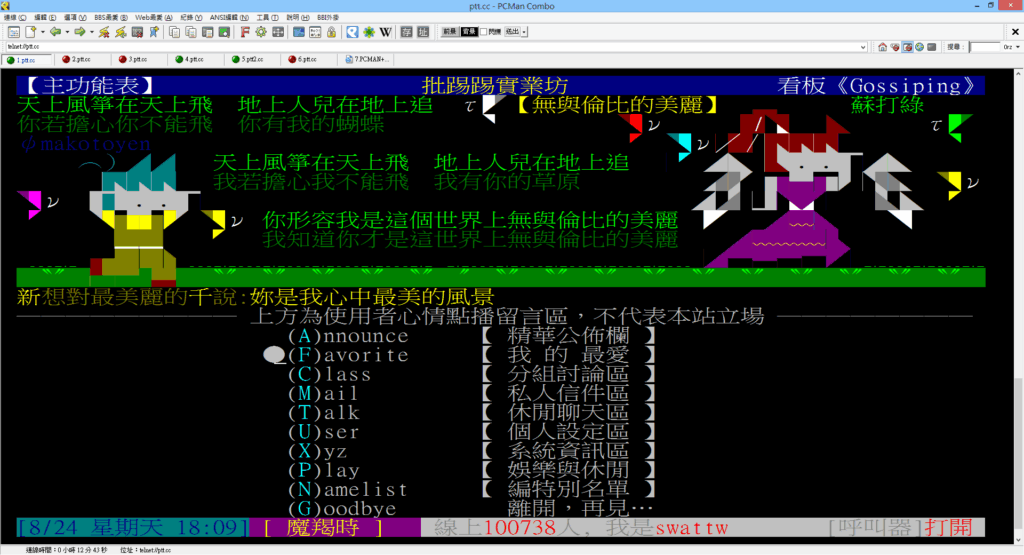Open the 編輯(E) menu
The image size is (1024, 555).
pyautogui.click(x=45, y=18)
